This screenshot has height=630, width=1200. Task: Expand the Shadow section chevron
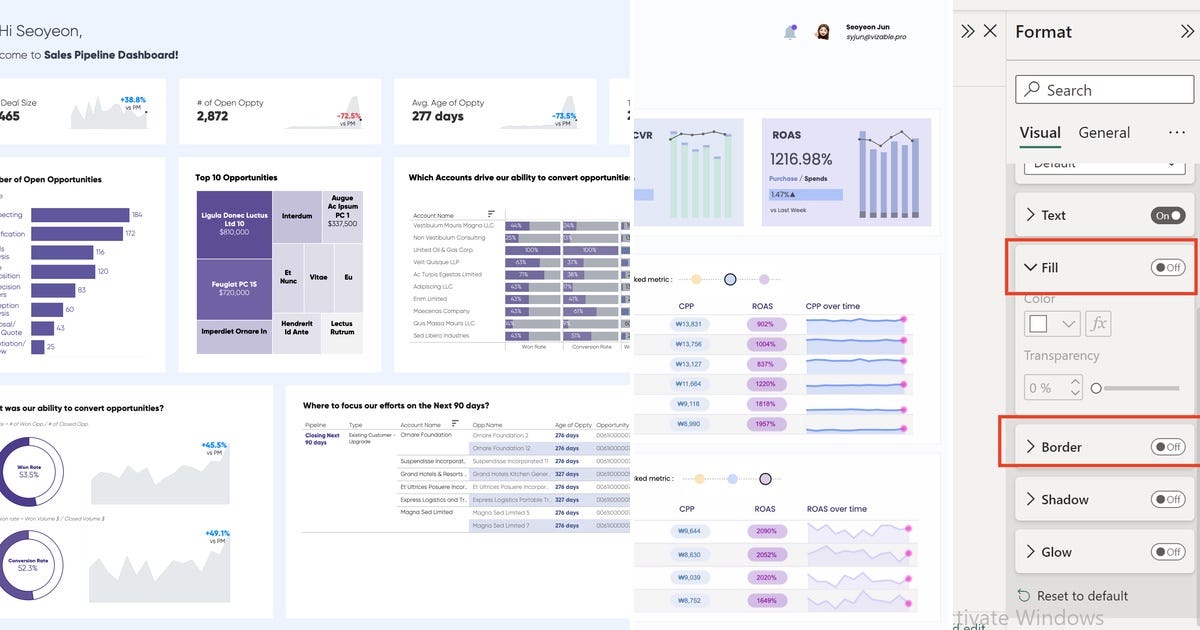coord(1032,499)
